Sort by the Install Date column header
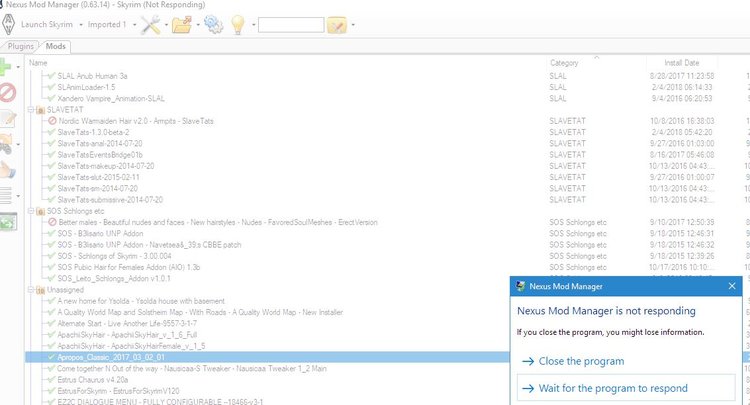 (x=682, y=63)
